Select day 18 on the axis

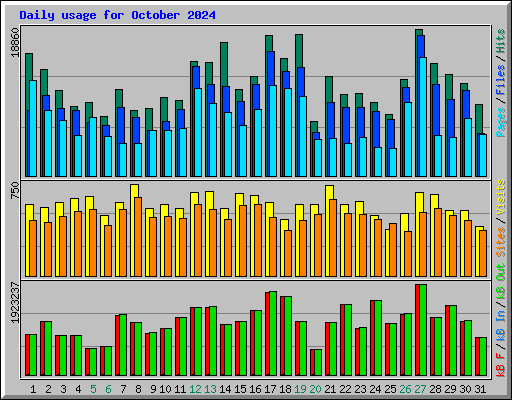[x=285, y=389]
